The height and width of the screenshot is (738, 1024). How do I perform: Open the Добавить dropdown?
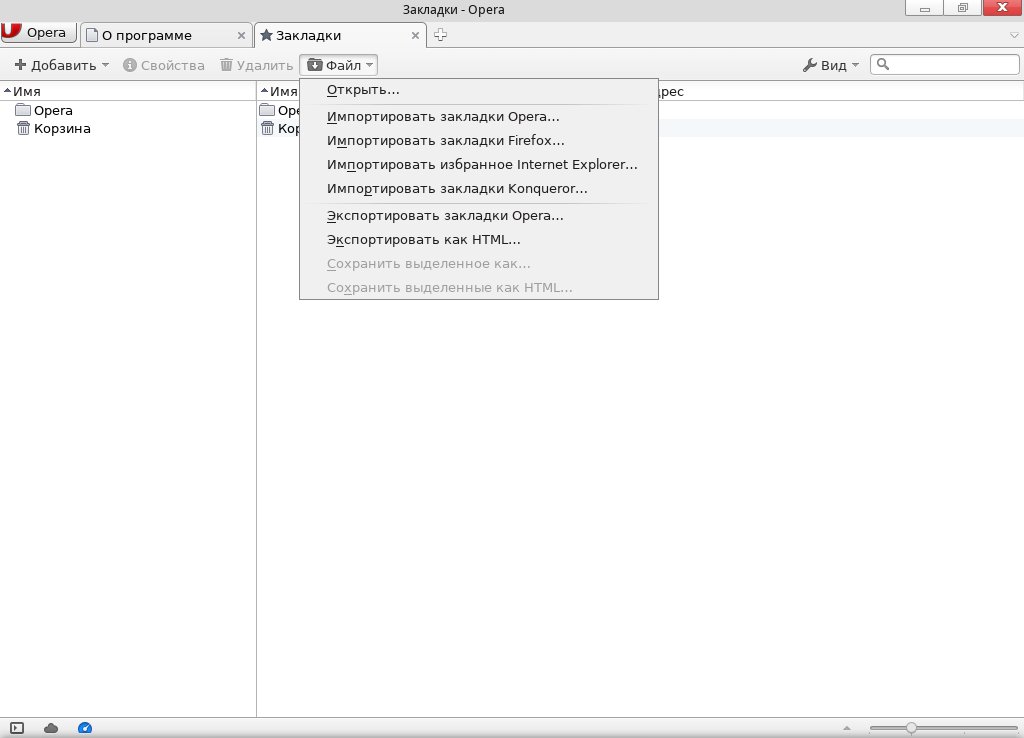tap(61, 65)
